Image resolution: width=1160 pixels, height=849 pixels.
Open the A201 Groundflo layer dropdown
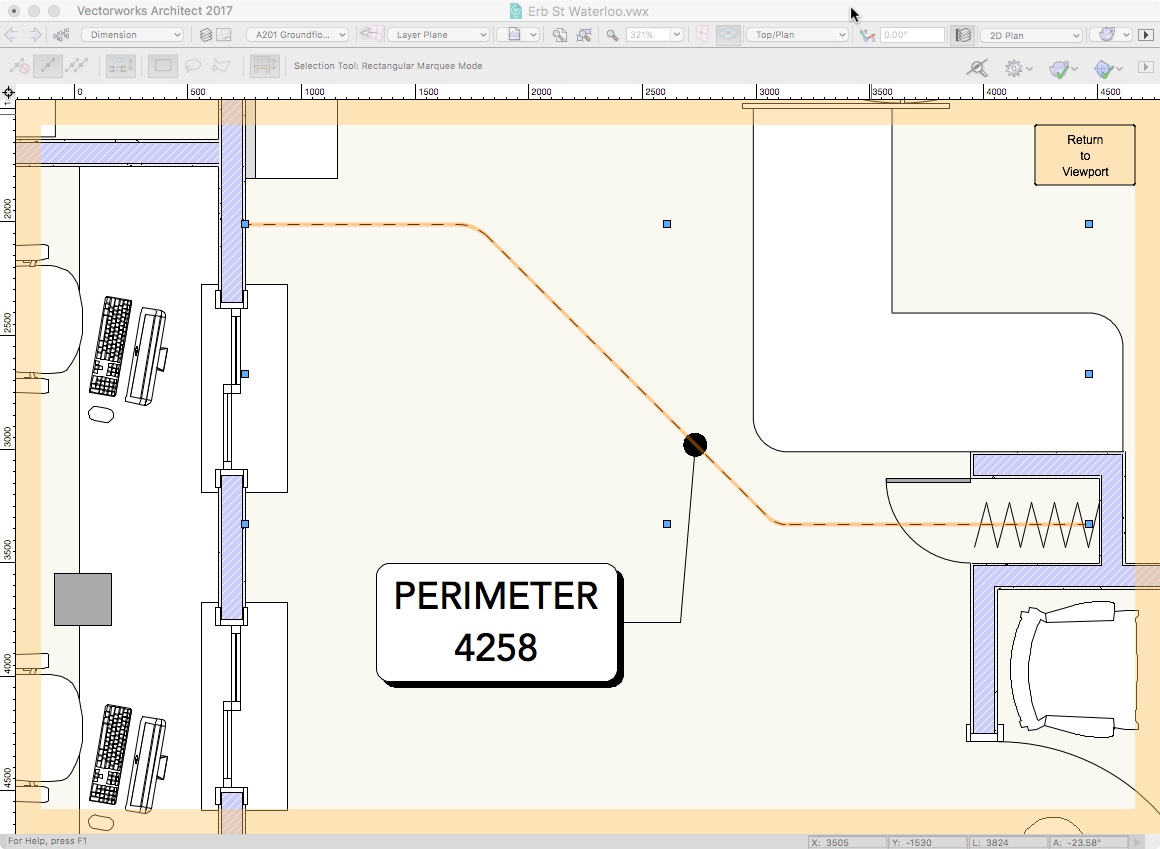coord(297,34)
